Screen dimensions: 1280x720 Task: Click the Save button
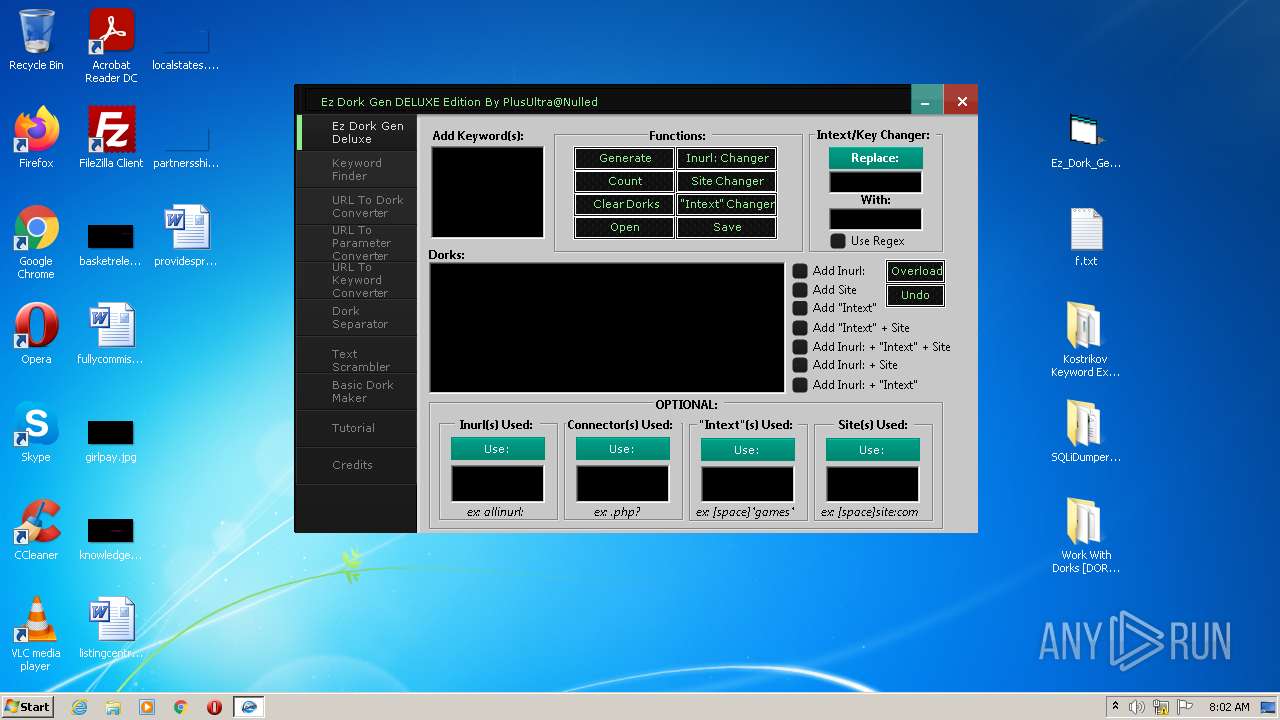tap(727, 227)
